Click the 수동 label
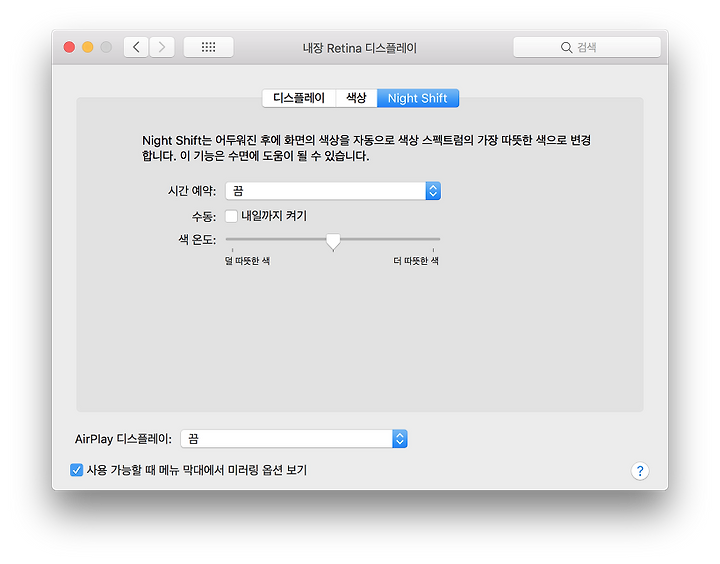720x564 pixels. (x=204, y=216)
